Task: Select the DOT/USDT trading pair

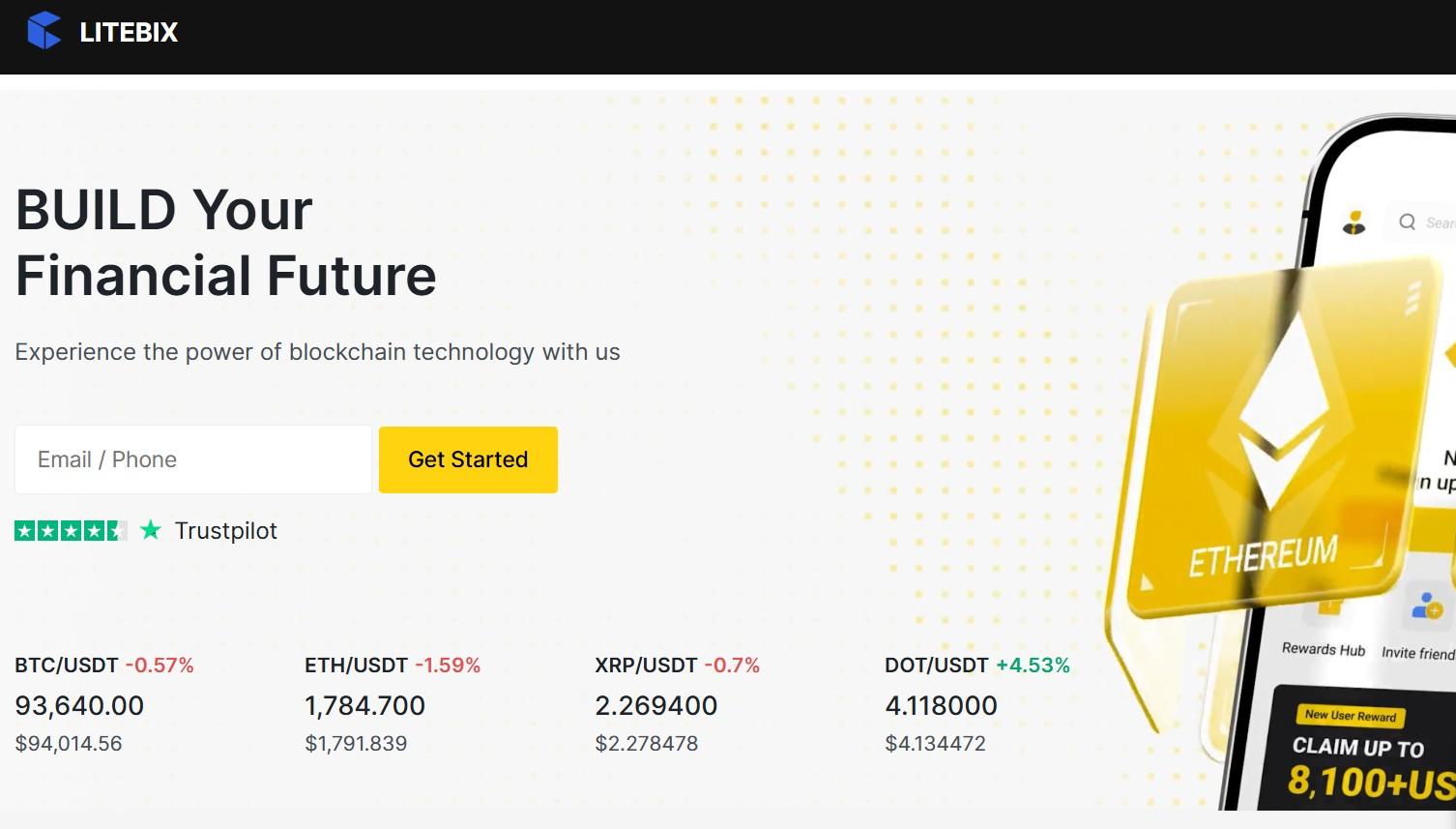Action: pos(936,666)
